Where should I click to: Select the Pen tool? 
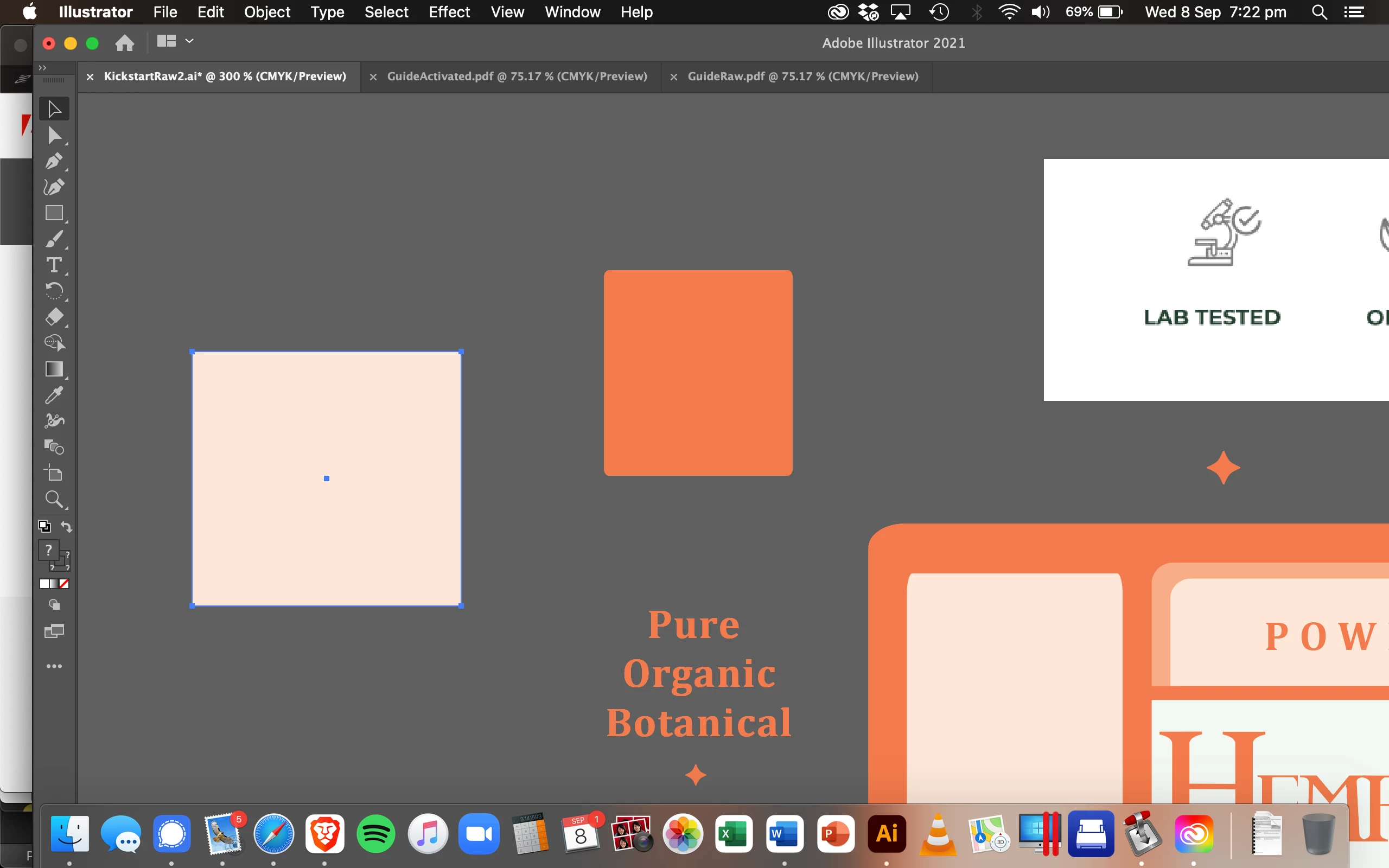[54, 161]
